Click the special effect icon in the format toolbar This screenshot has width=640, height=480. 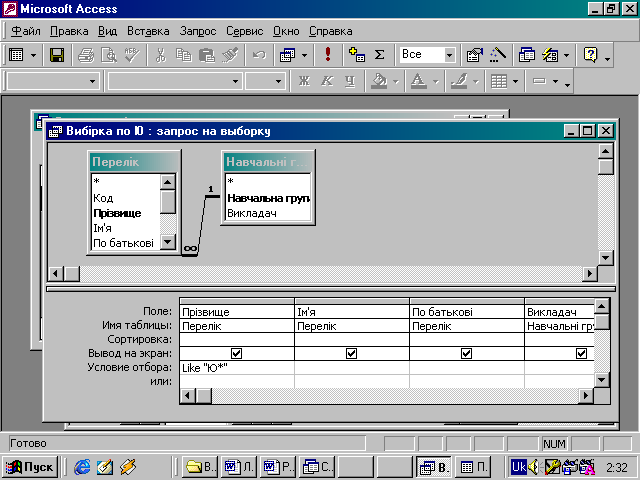point(539,81)
